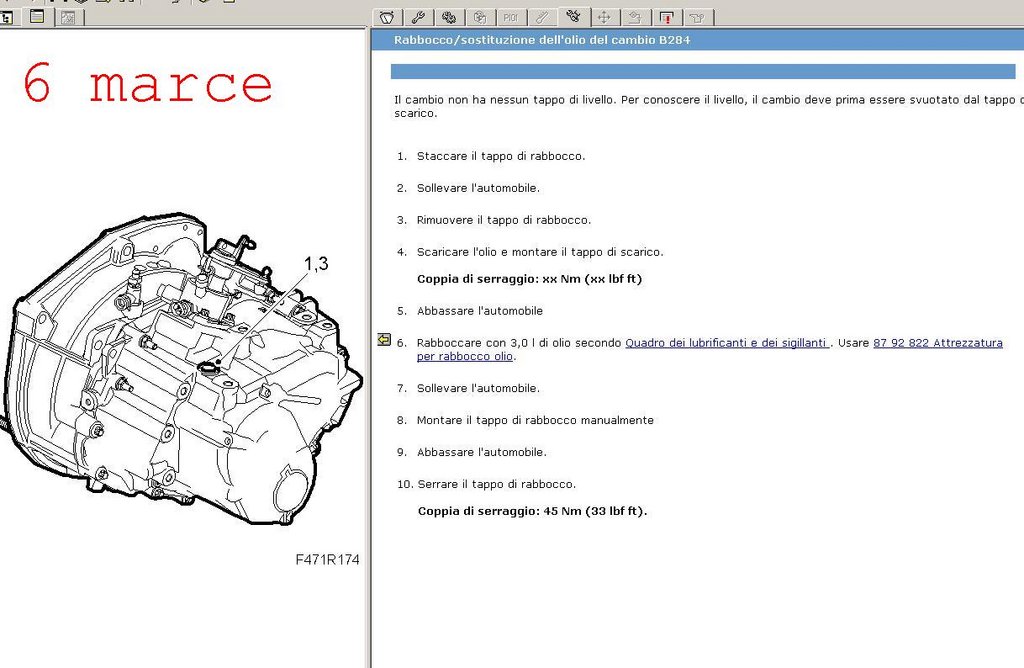This screenshot has height=668, width=1024.
Task: Open 'Quadro dei lubrificanti e dei sigillanti' link
Action: point(727,343)
